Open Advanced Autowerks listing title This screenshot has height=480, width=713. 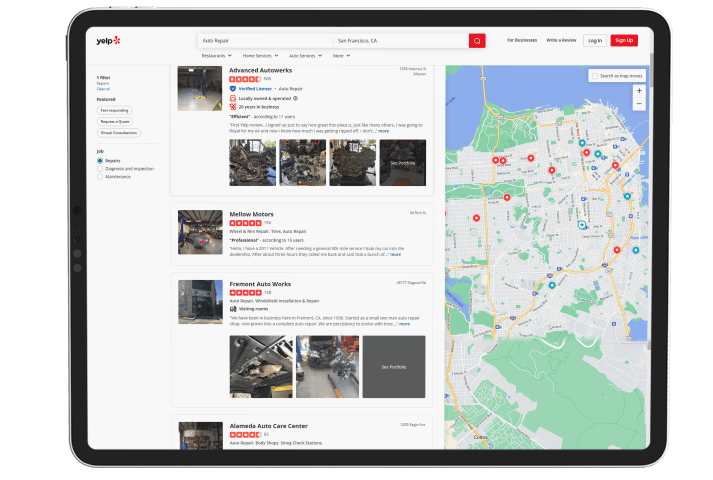(261, 70)
